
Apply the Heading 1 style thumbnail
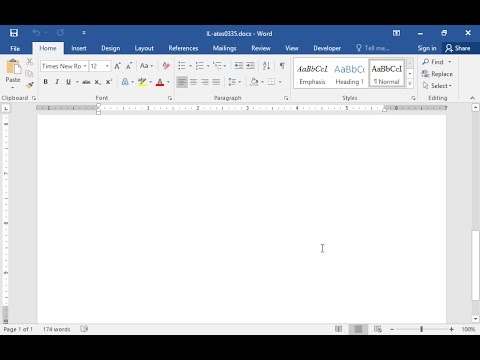[350, 74]
